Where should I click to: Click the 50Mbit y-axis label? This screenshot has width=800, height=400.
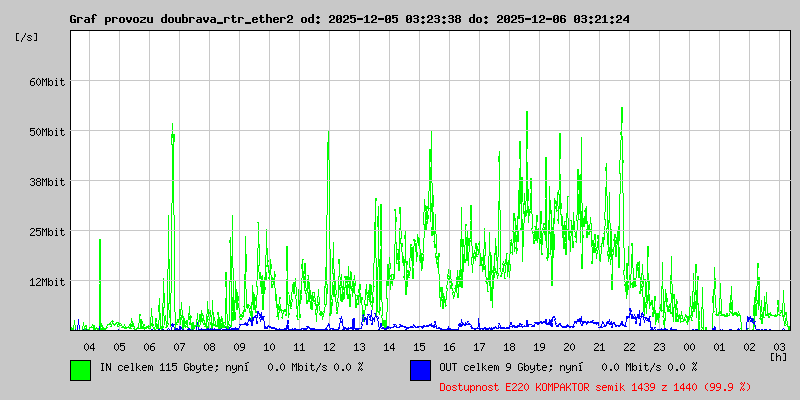[x=46, y=132]
